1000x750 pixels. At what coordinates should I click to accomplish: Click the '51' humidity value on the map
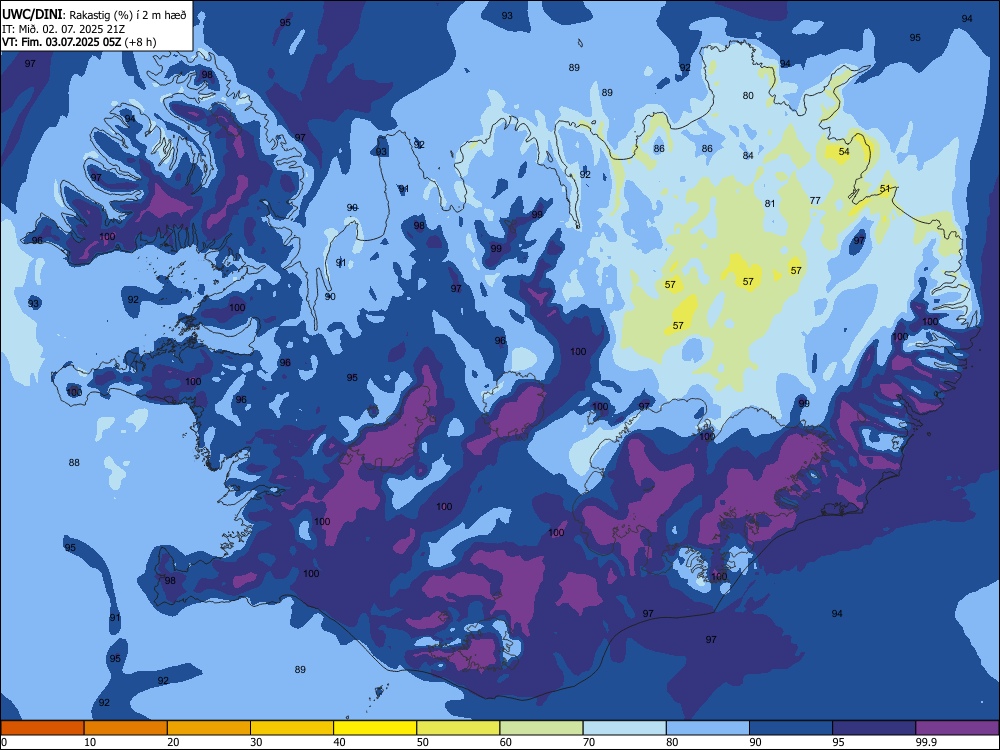coord(885,189)
